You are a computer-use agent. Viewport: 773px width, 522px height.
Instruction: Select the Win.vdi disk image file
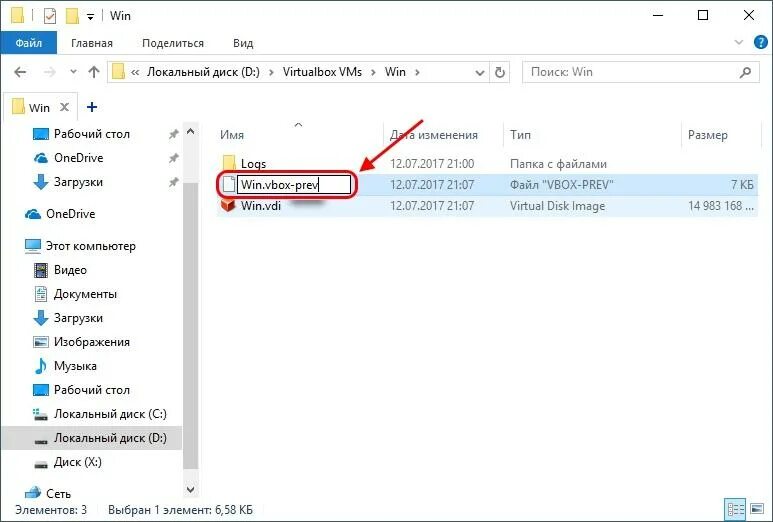tap(261, 206)
